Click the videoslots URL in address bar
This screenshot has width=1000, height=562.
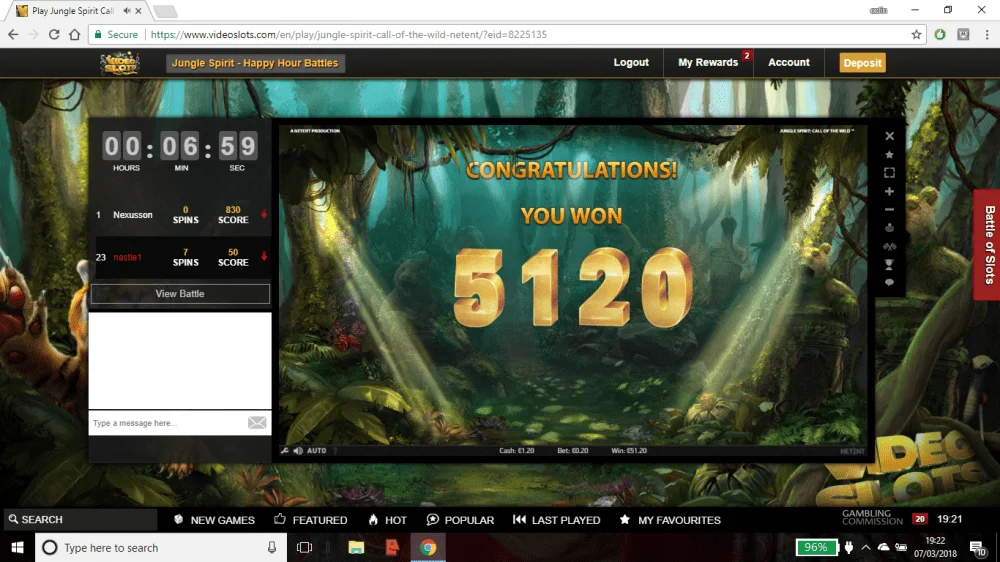(x=349, y=34)
